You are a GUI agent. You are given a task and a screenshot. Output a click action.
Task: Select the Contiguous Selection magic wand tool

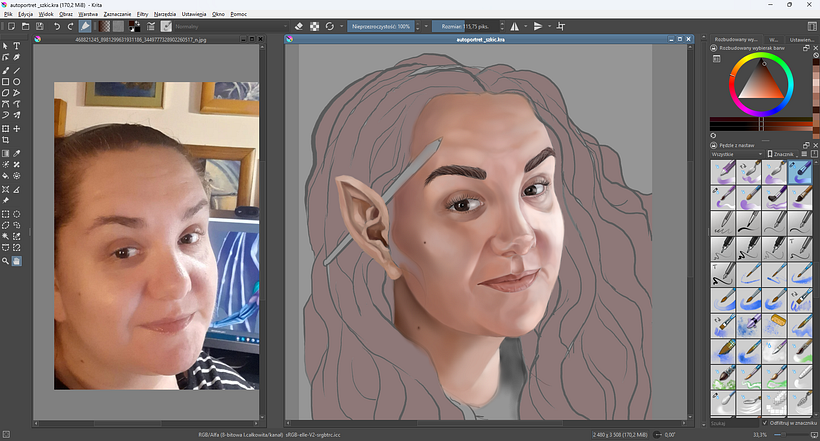click(x=6, y=236)
